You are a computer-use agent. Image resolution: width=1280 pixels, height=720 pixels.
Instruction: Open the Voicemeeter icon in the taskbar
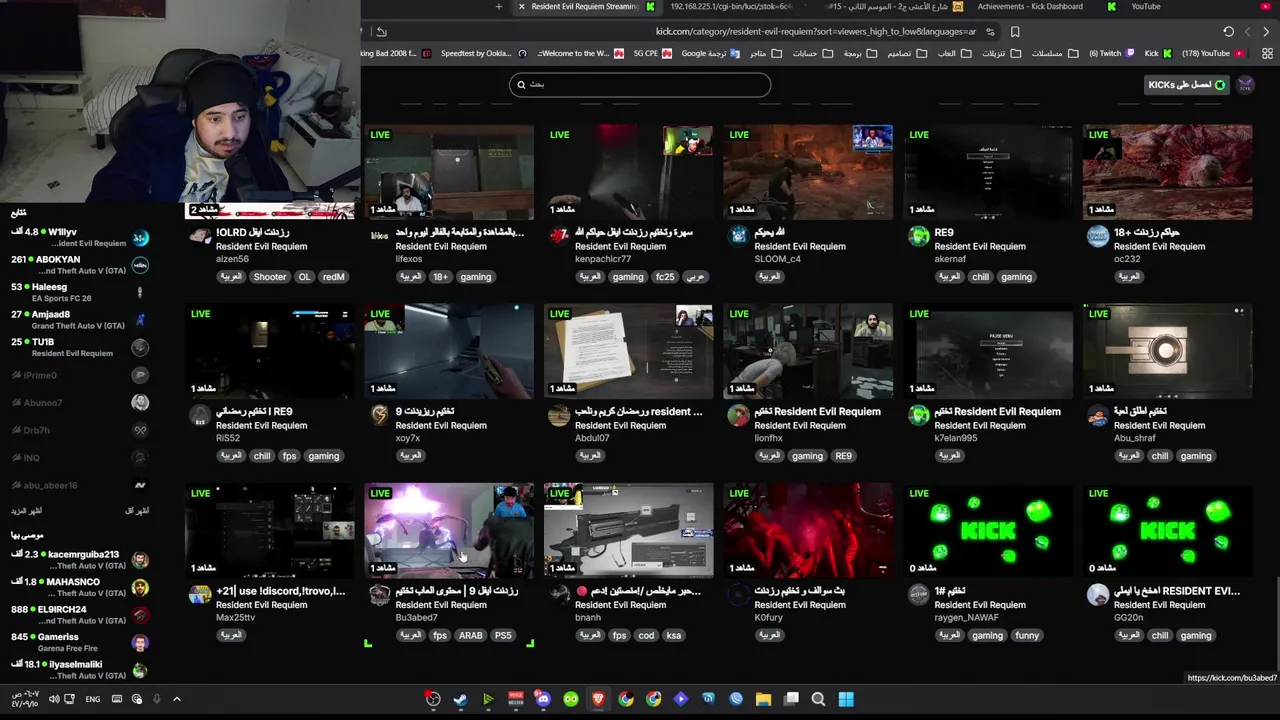point(515,699)
